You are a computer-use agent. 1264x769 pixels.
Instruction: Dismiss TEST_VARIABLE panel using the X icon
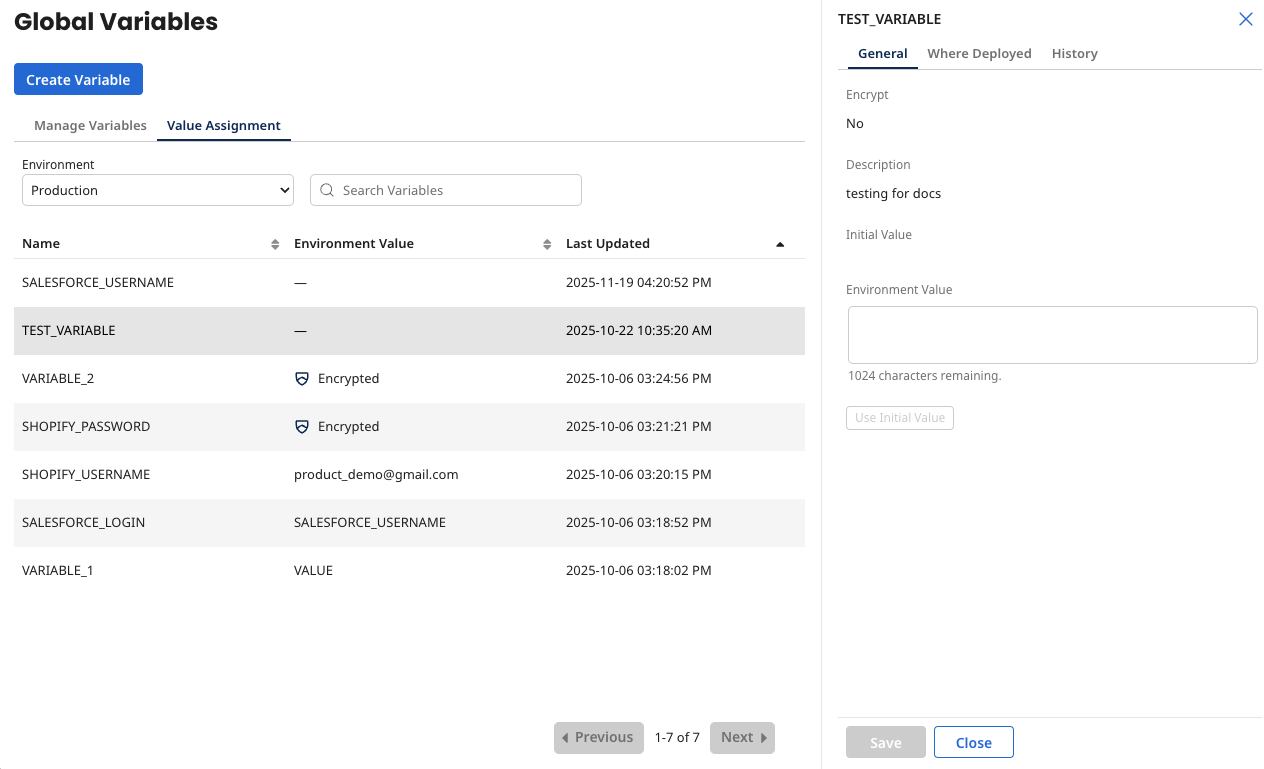(1245, 19)
